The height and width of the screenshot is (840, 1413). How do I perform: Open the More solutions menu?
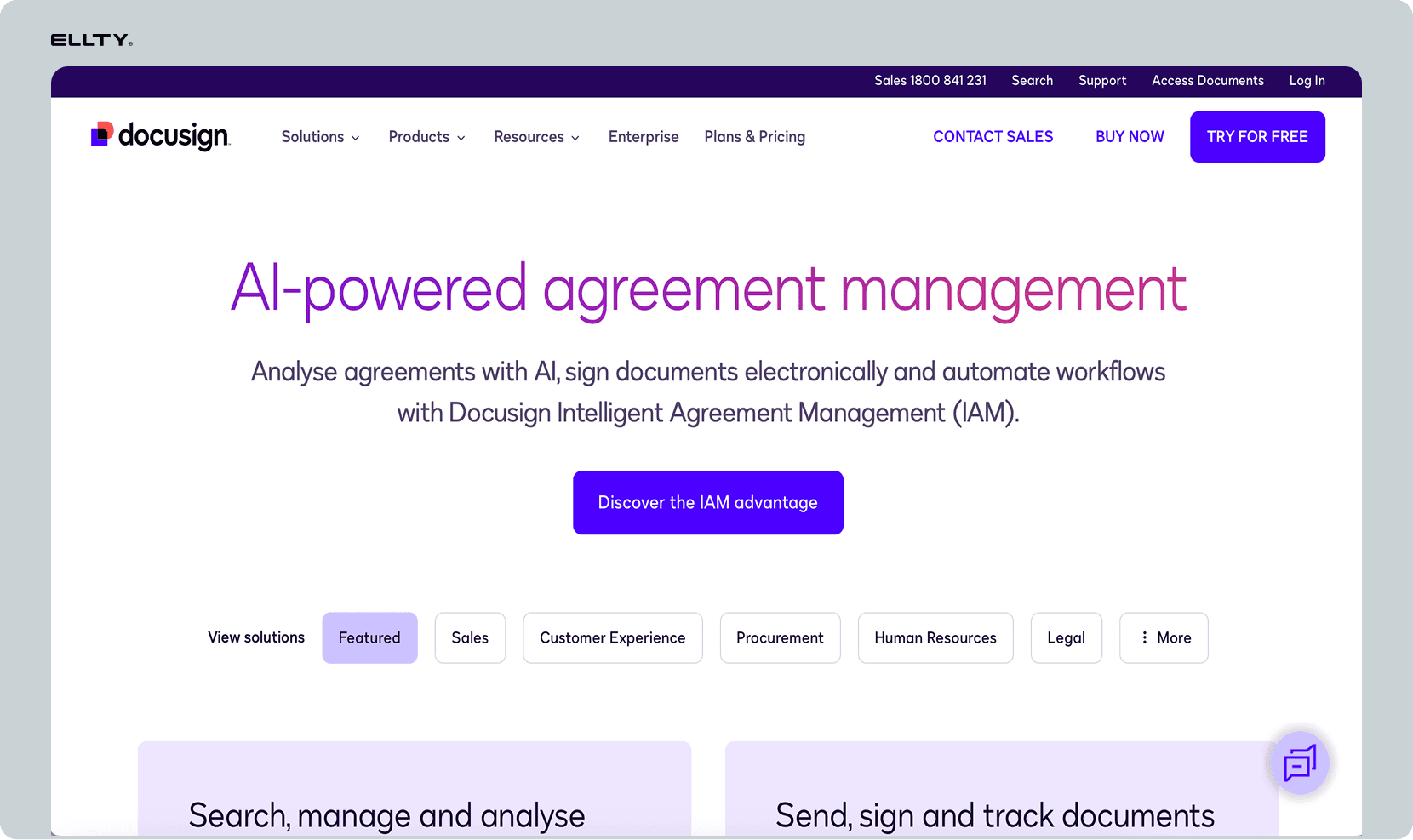(1164, 637)
